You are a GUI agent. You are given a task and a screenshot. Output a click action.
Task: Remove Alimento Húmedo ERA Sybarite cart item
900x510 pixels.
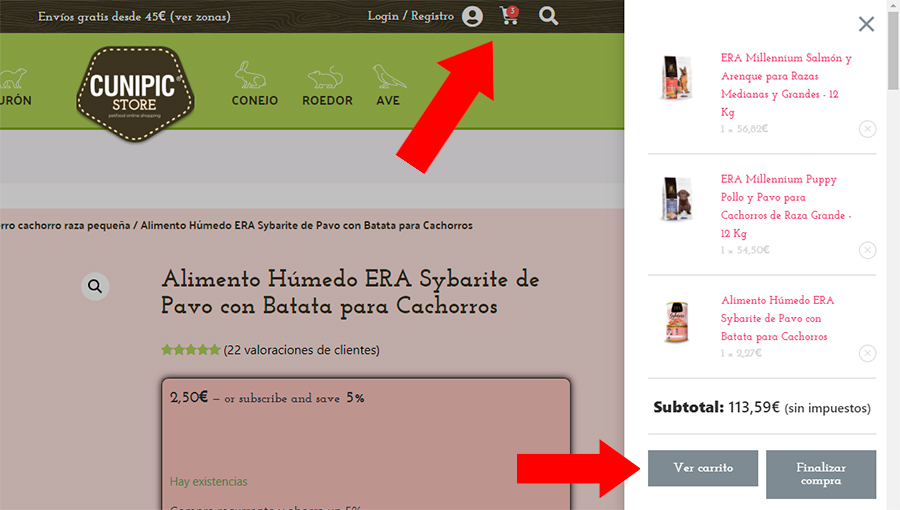tap(867, 353)
